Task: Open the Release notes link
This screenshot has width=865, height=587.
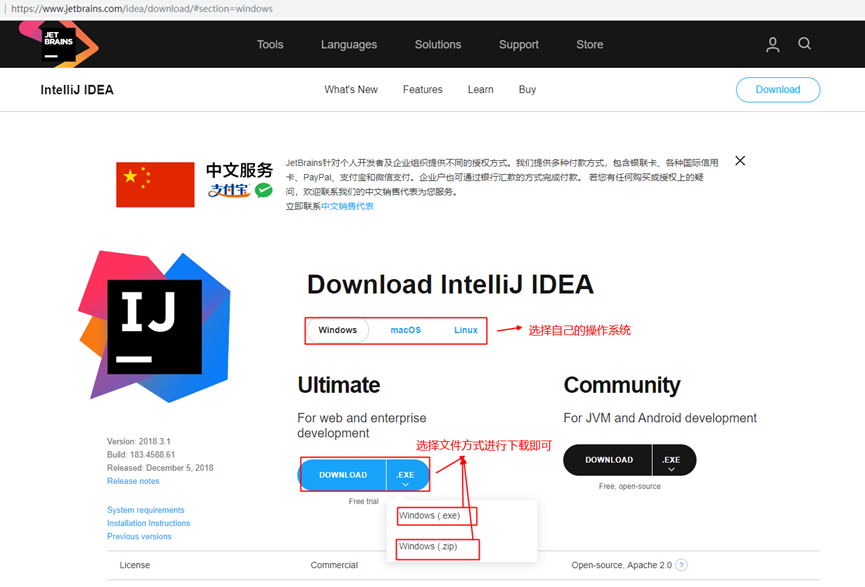Action: click(133, 481)
